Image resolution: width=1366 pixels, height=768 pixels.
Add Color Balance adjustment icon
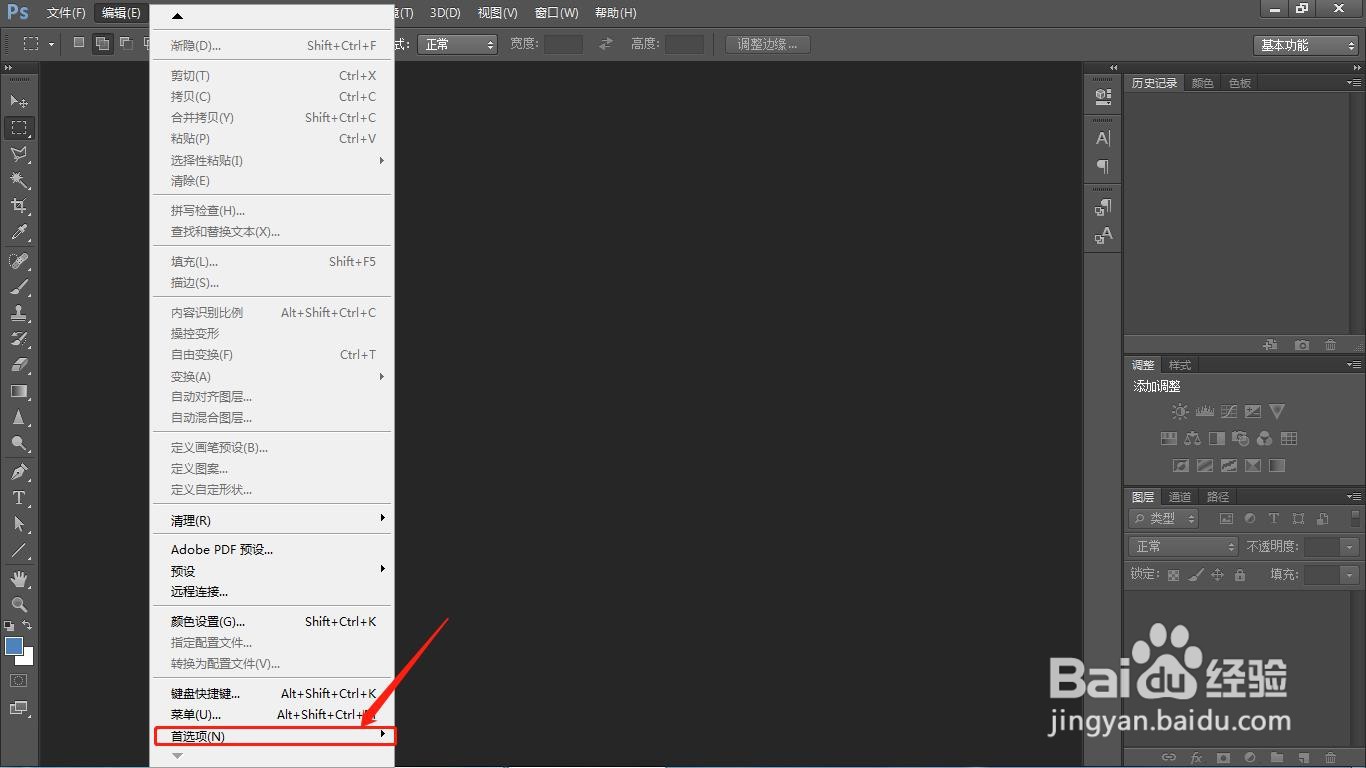1192,438
